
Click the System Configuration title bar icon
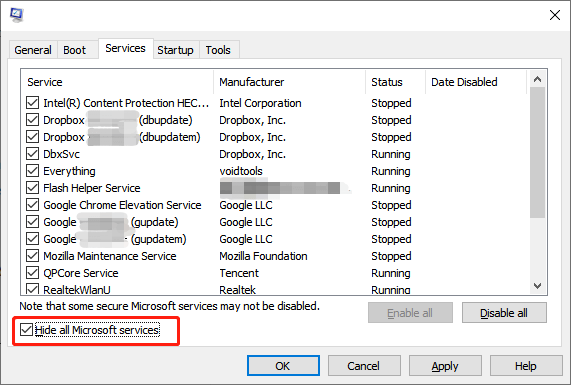pos(16,15)
